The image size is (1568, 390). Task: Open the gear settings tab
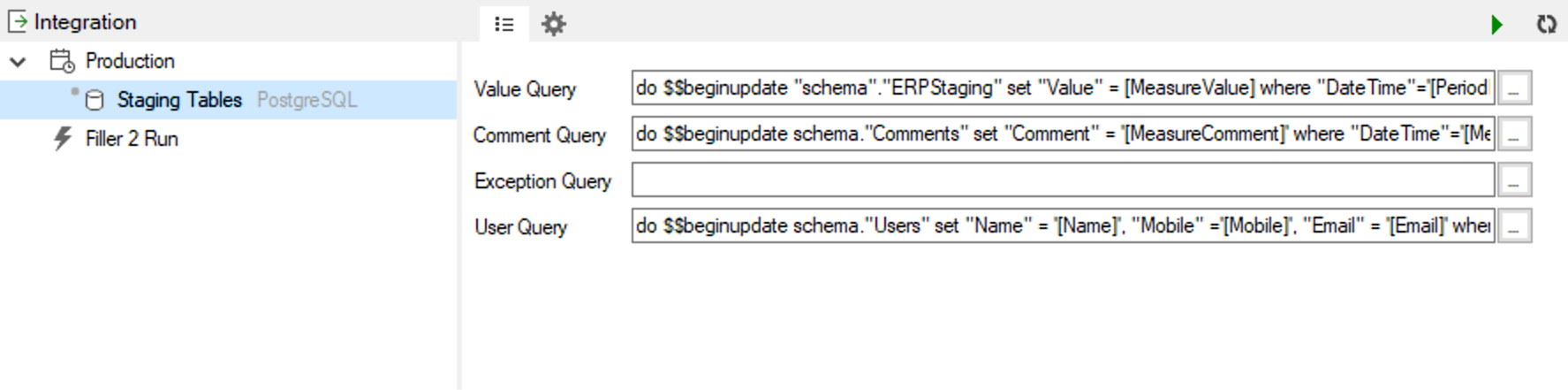click(x=553, y=24)
